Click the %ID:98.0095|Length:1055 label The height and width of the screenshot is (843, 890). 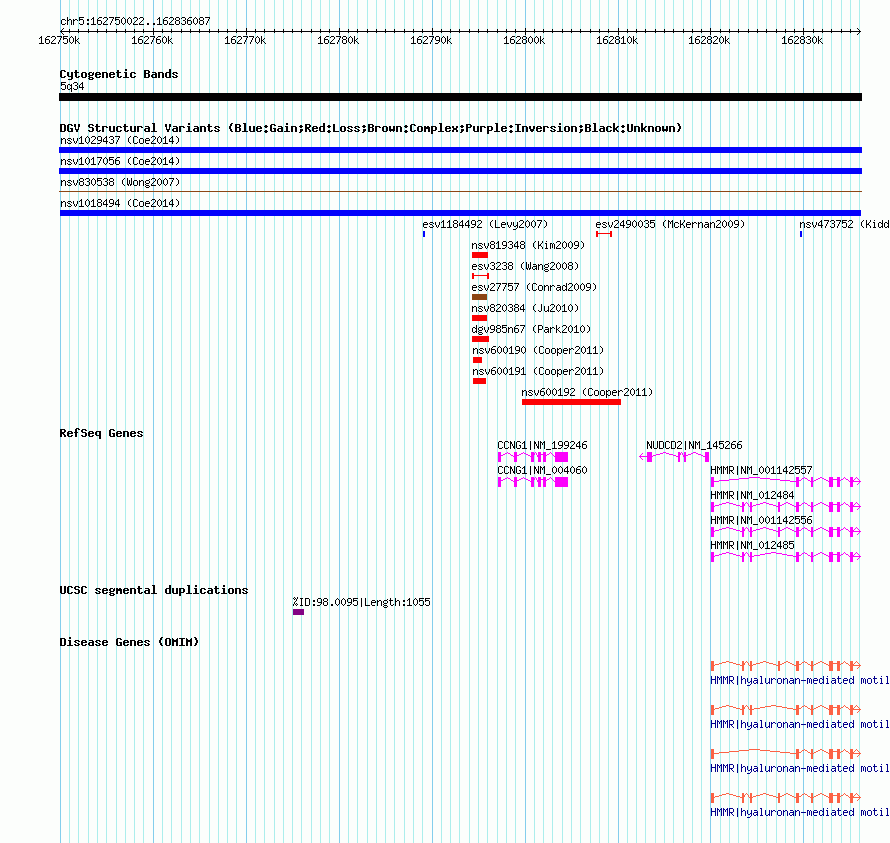362,602
